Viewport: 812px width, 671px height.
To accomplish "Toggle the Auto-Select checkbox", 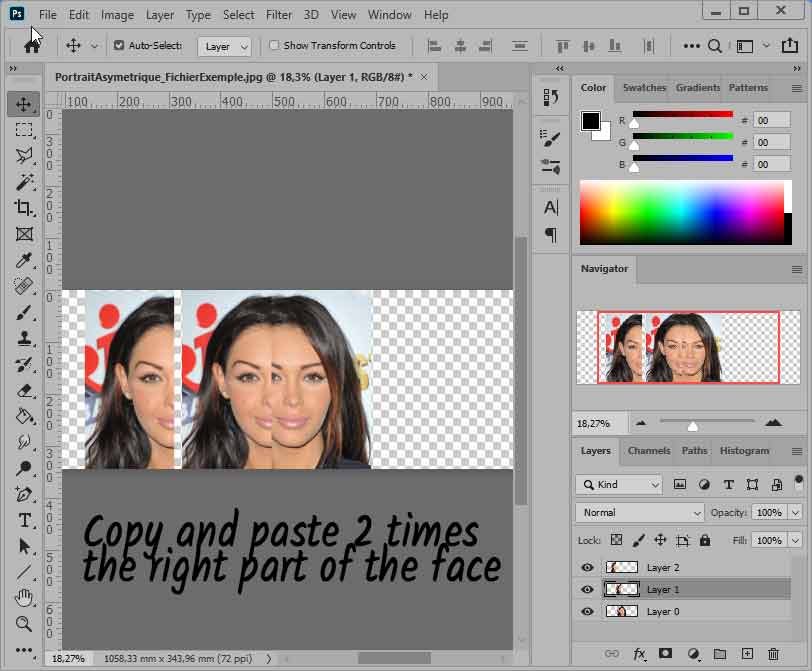I will tap(119, 46).
